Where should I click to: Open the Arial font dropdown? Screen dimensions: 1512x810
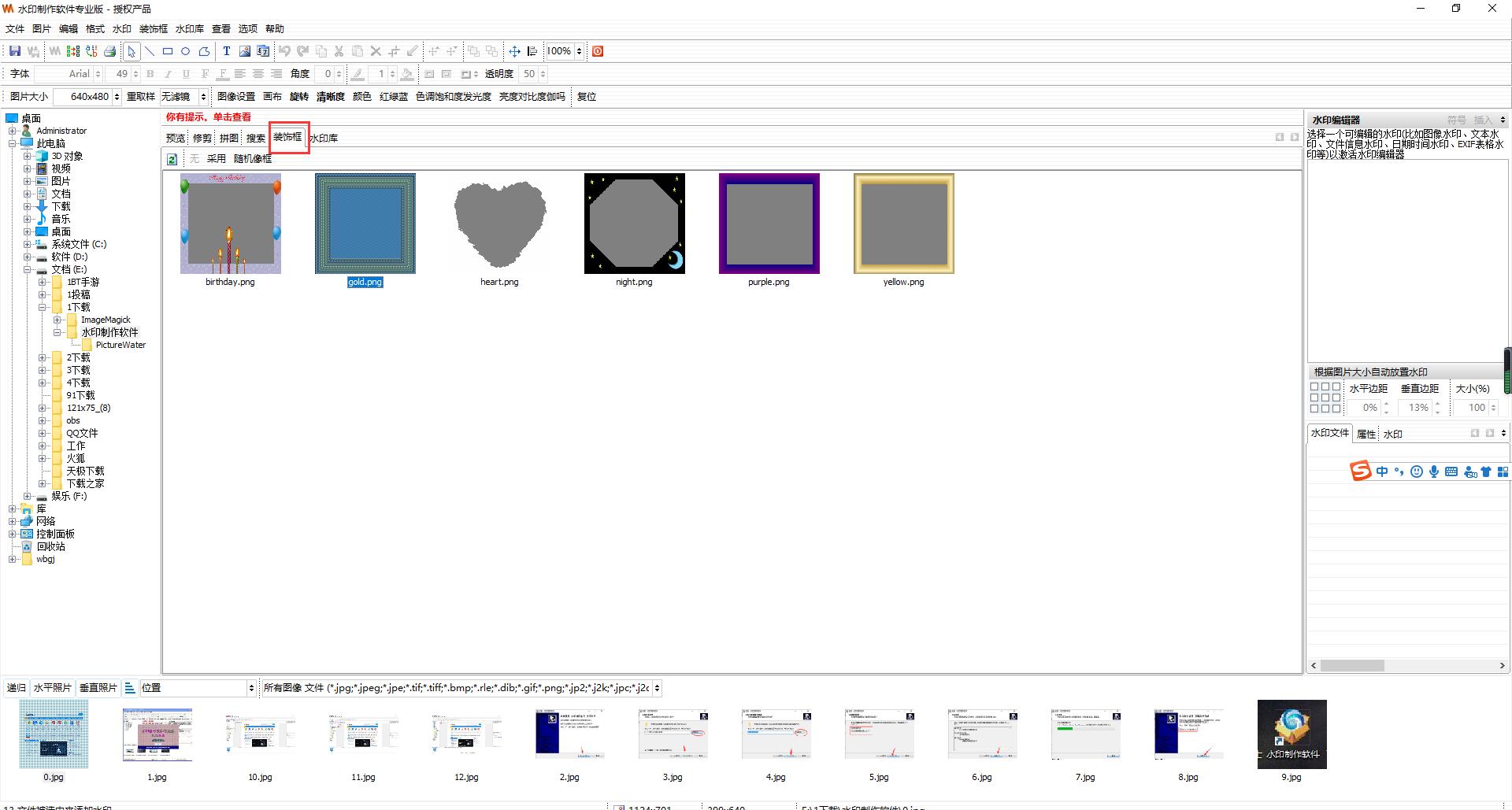pos(98,74)
